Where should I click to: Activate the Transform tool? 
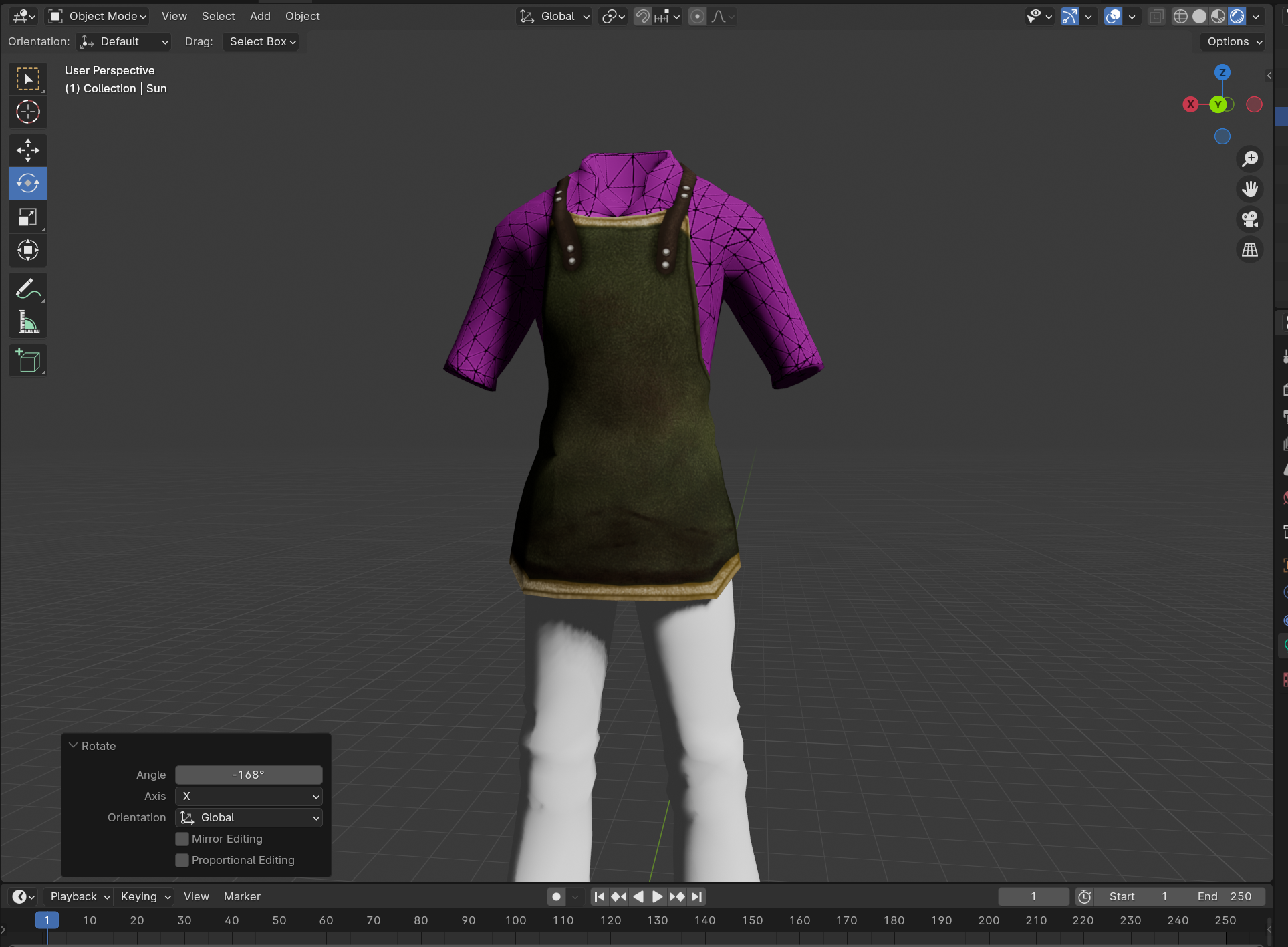tap(27, 251)
